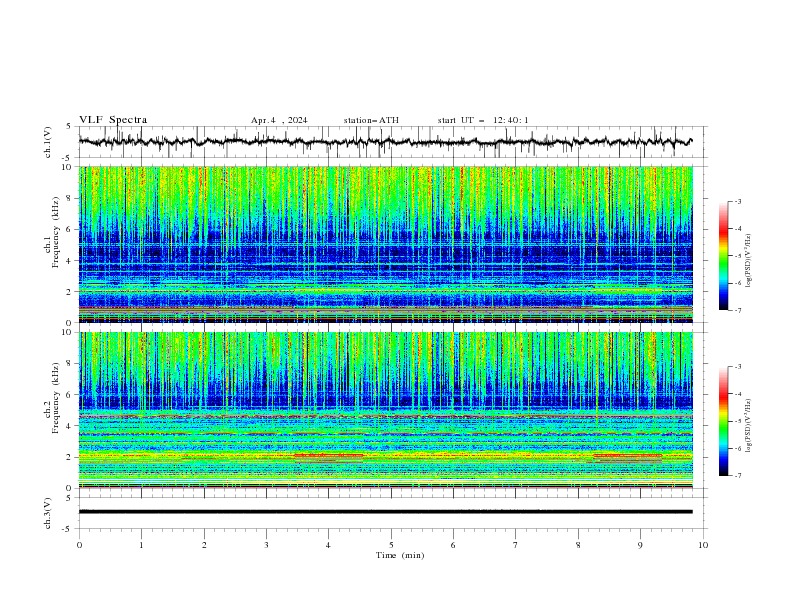This screenshot has height=612, width=792.
Task: Click the "-7" tick on the upper colorbar
Action: click(x=737, y=310)
